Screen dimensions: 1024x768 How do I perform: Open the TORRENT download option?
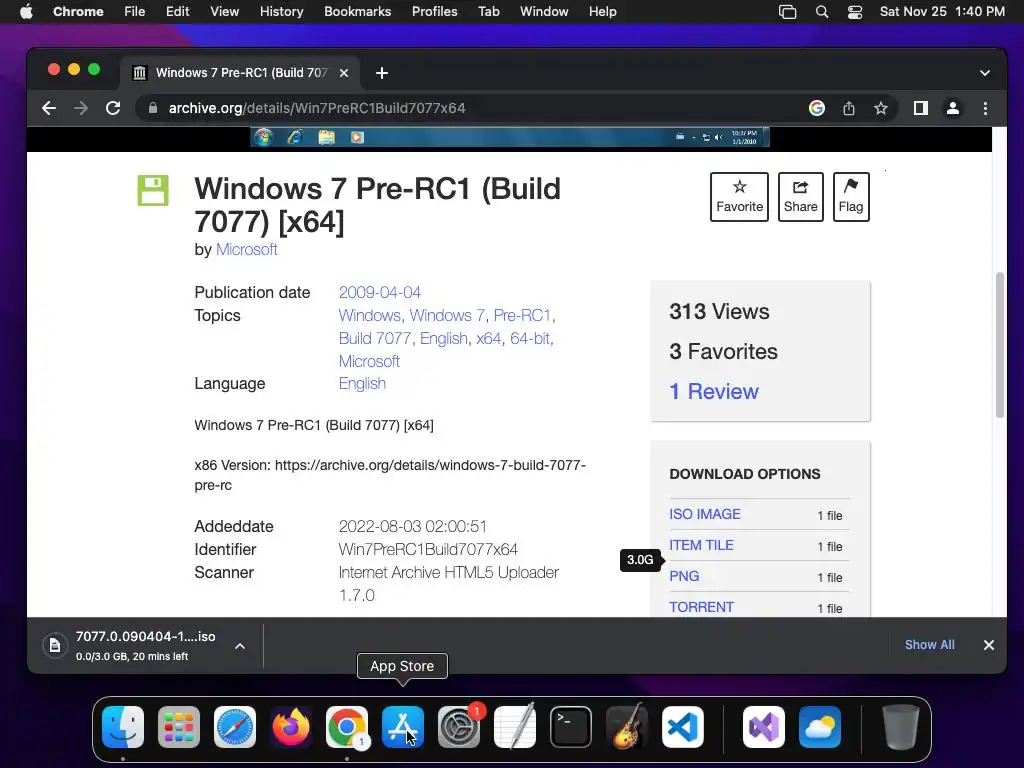[x=701, y=607]
